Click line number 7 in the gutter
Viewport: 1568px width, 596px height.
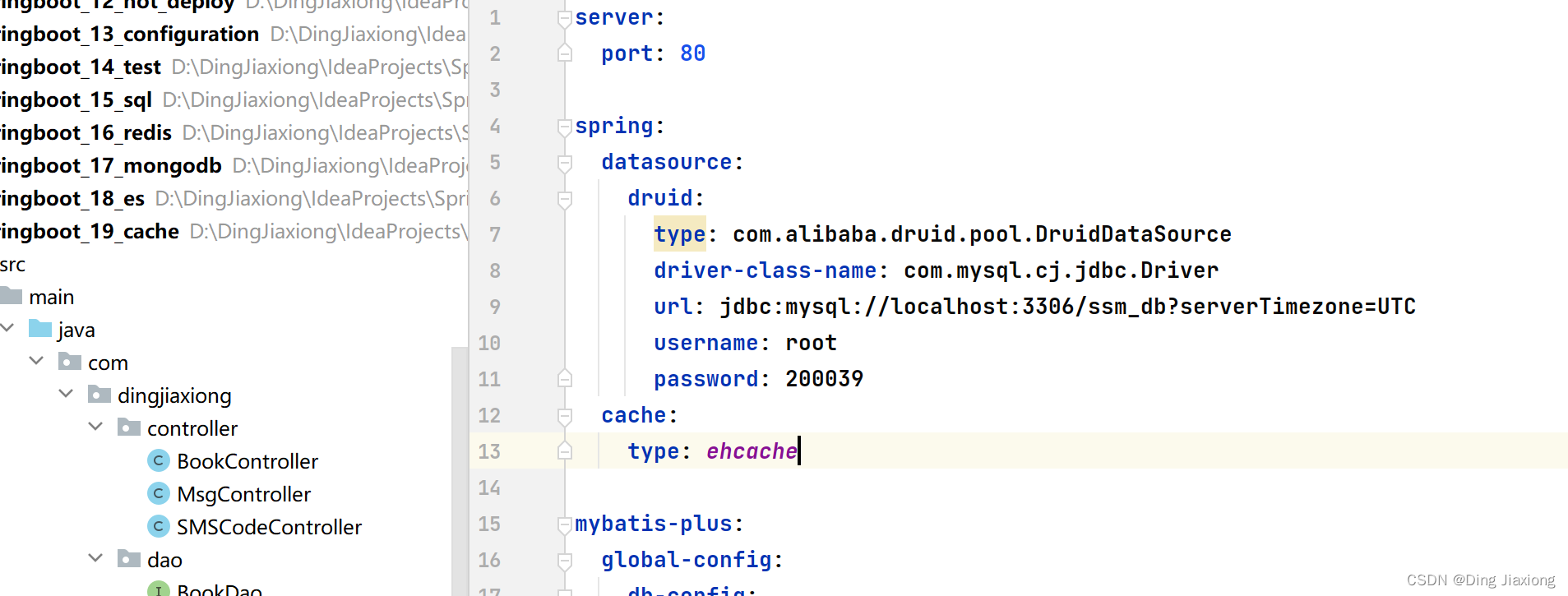point(495,234)
